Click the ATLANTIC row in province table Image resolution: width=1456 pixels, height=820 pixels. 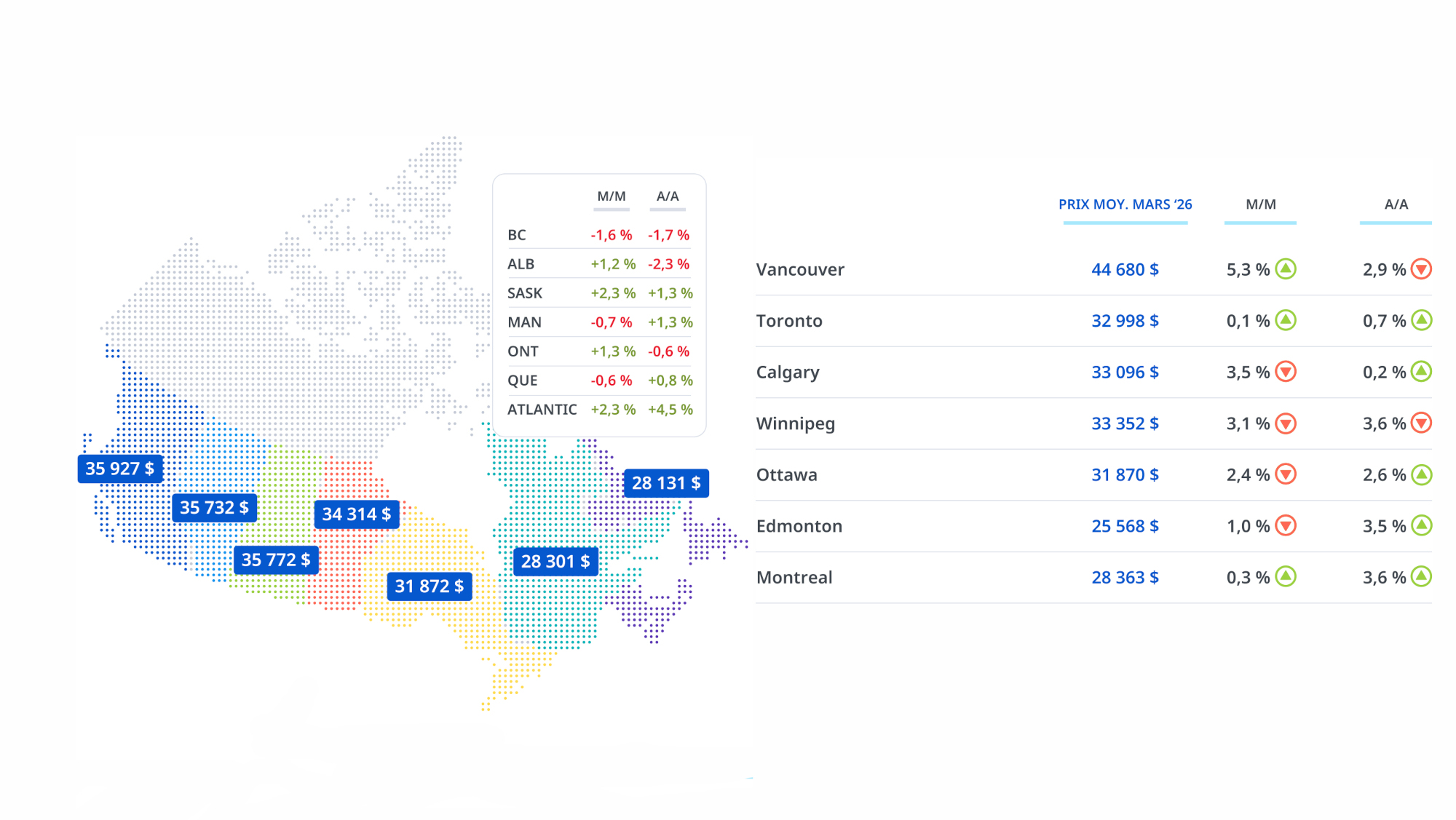[x=599, y=410]
